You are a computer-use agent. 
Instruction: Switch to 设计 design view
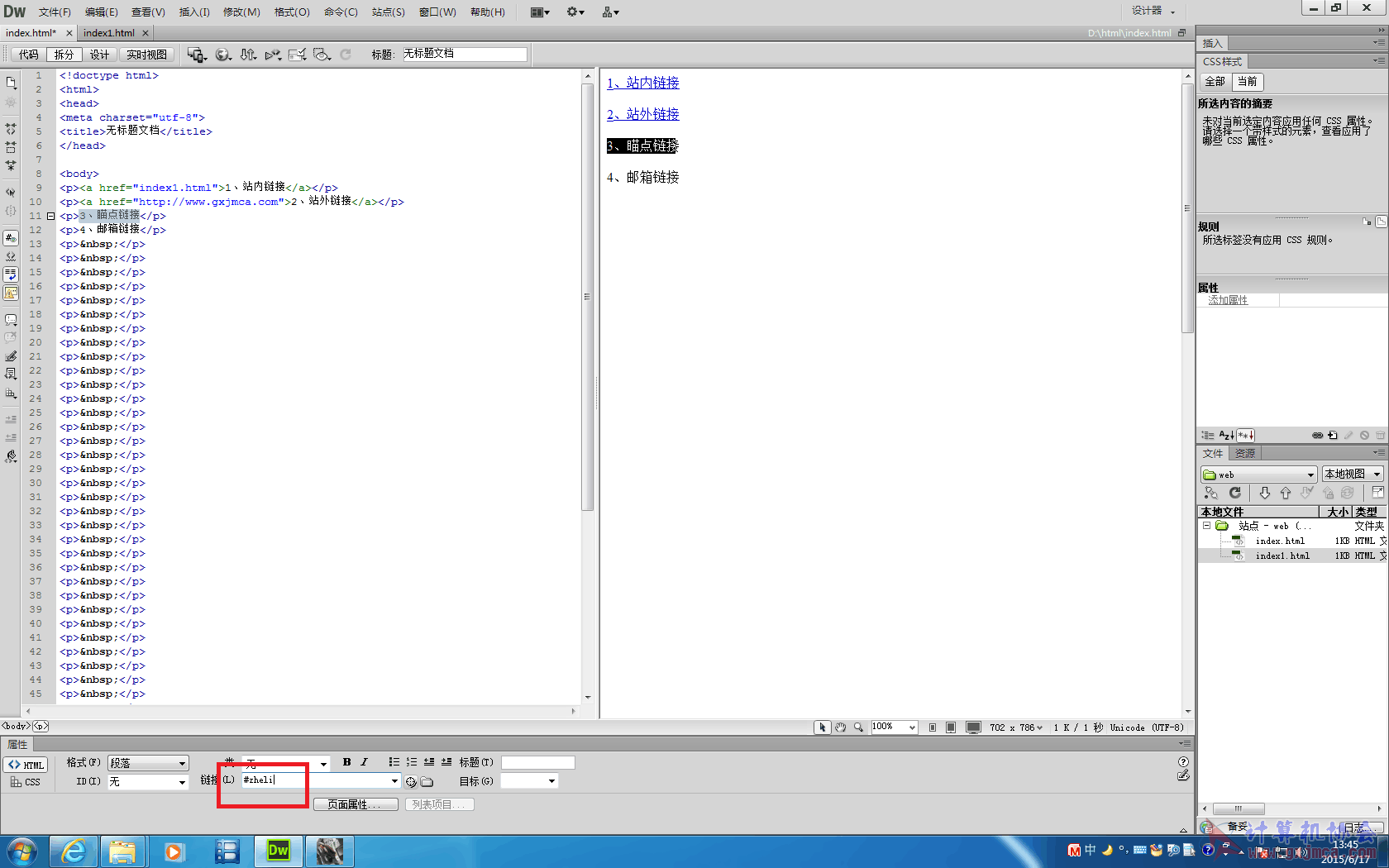click(x=99, y=55)
